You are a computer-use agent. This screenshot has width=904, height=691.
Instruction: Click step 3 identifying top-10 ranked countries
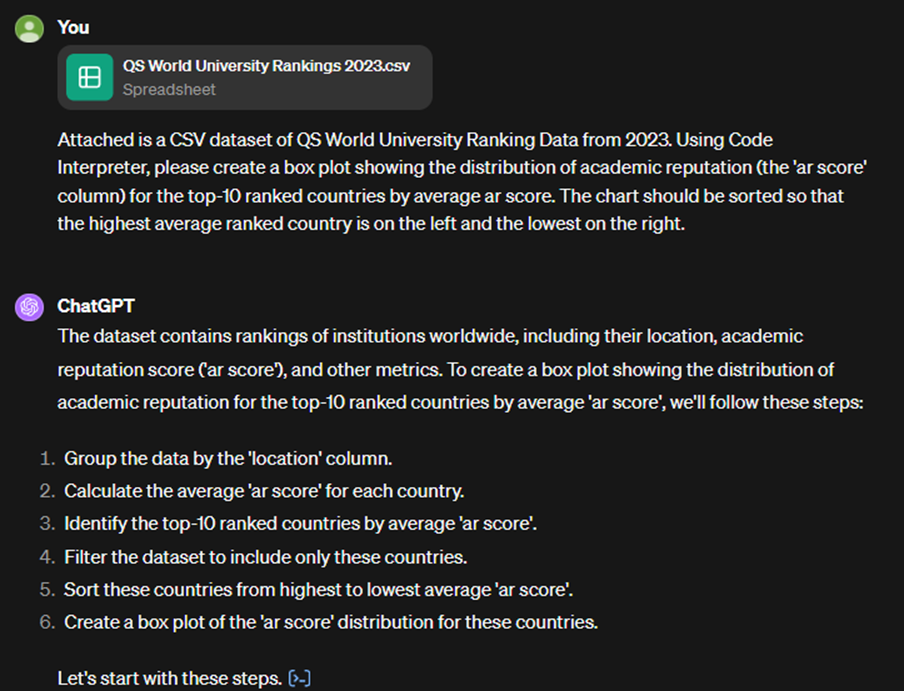pyautogui.click(x=300, y=524)
